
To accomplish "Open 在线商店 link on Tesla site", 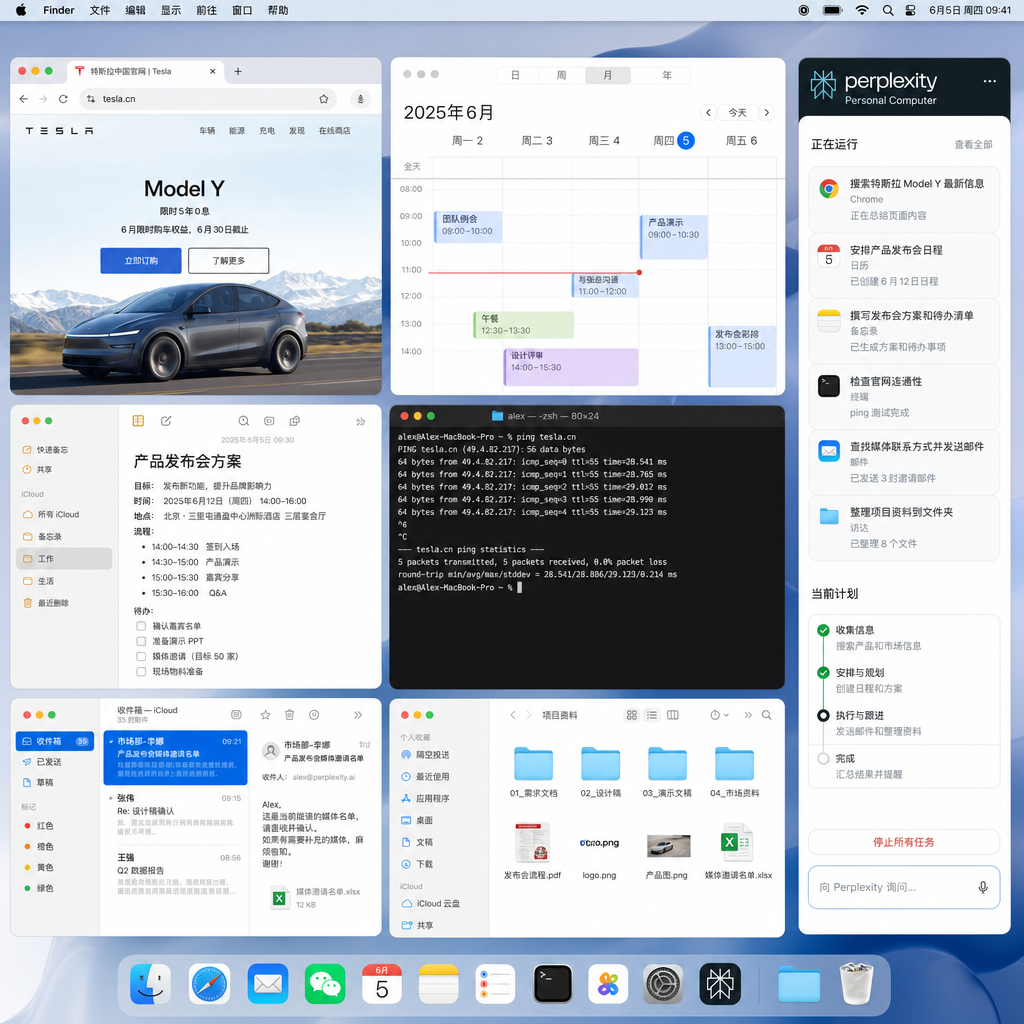I will point(334,131).
